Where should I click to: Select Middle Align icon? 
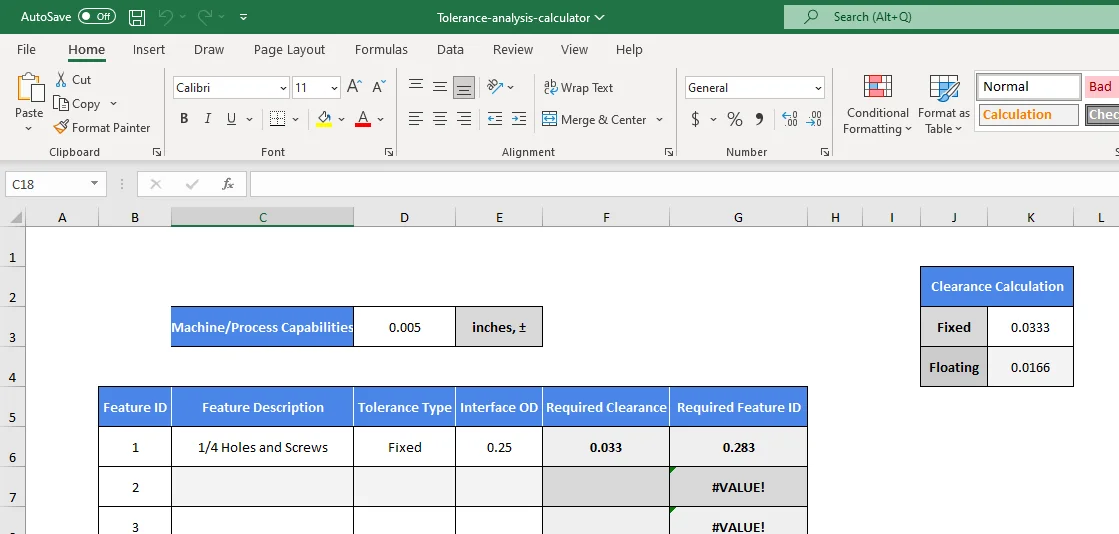440,87
